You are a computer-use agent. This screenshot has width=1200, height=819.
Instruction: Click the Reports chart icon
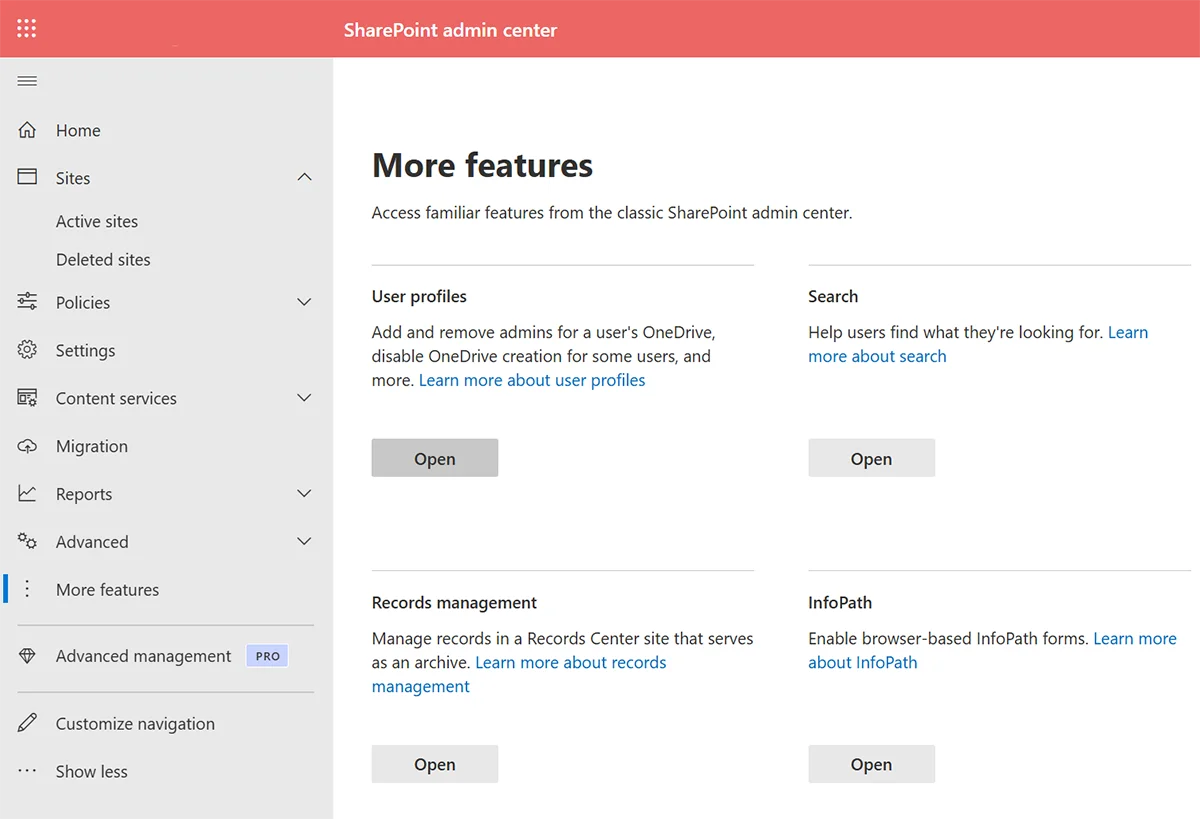pos(25,493)
